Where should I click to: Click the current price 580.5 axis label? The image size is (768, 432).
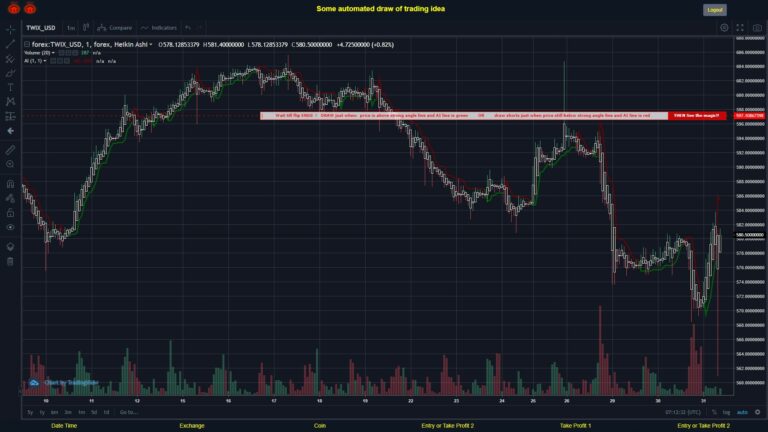coord(749,235)
